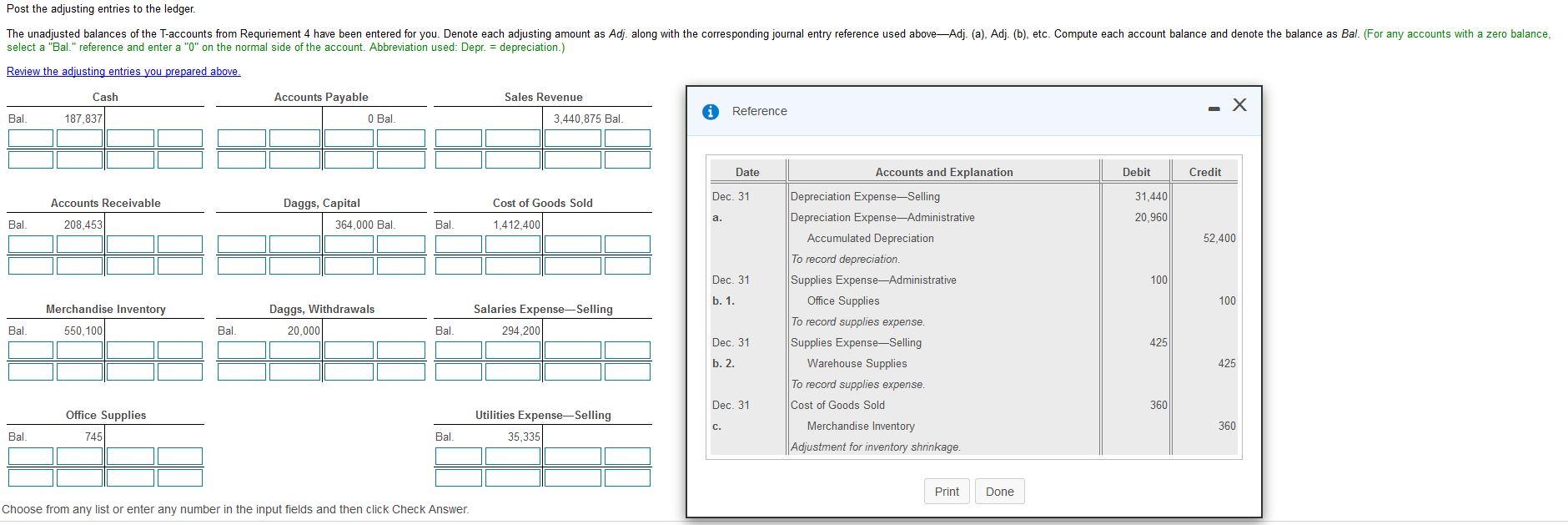Select Accounts Payable first-row credit reference box

click(x=400, y=139)
